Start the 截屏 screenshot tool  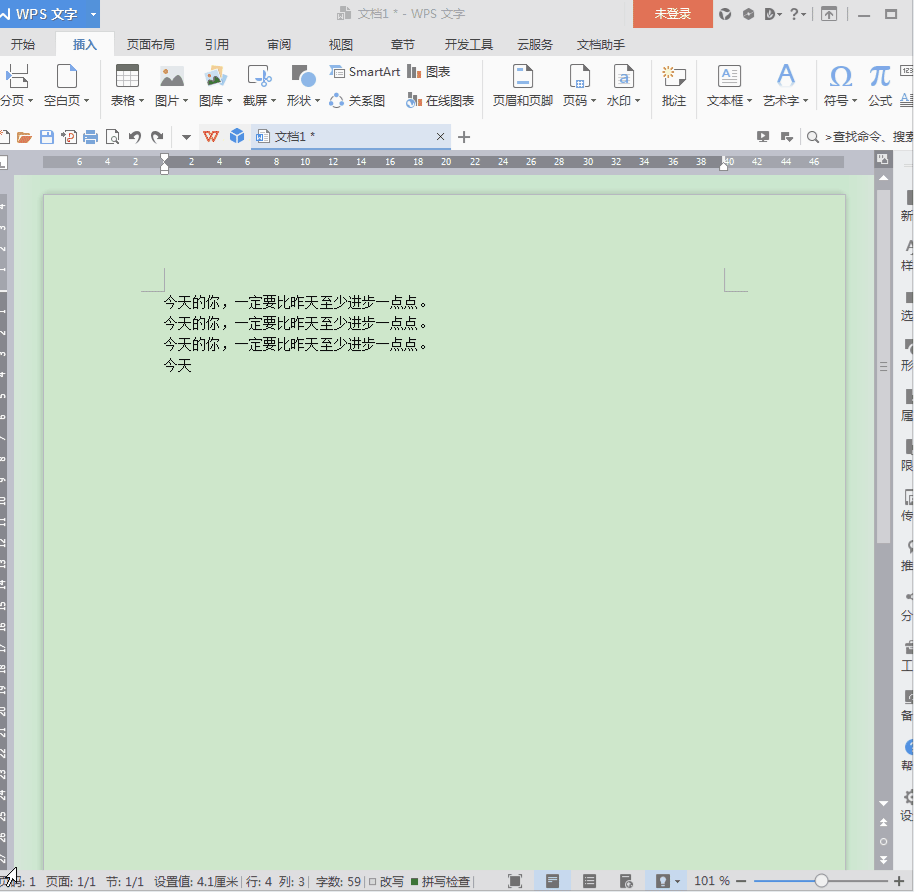259,86
